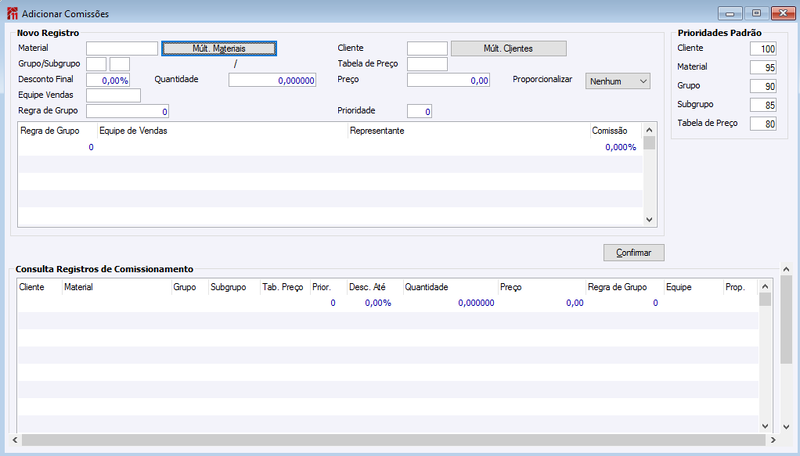This screenshot has width=800, height=456.
Task: Click the Subgrupo column header in Consulta grid
Action: tap(234, 287)
